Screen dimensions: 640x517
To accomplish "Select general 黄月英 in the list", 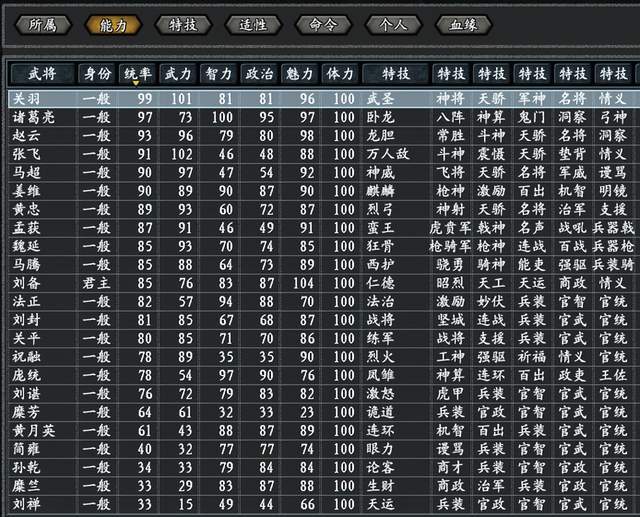I will [x=324, y=431].
